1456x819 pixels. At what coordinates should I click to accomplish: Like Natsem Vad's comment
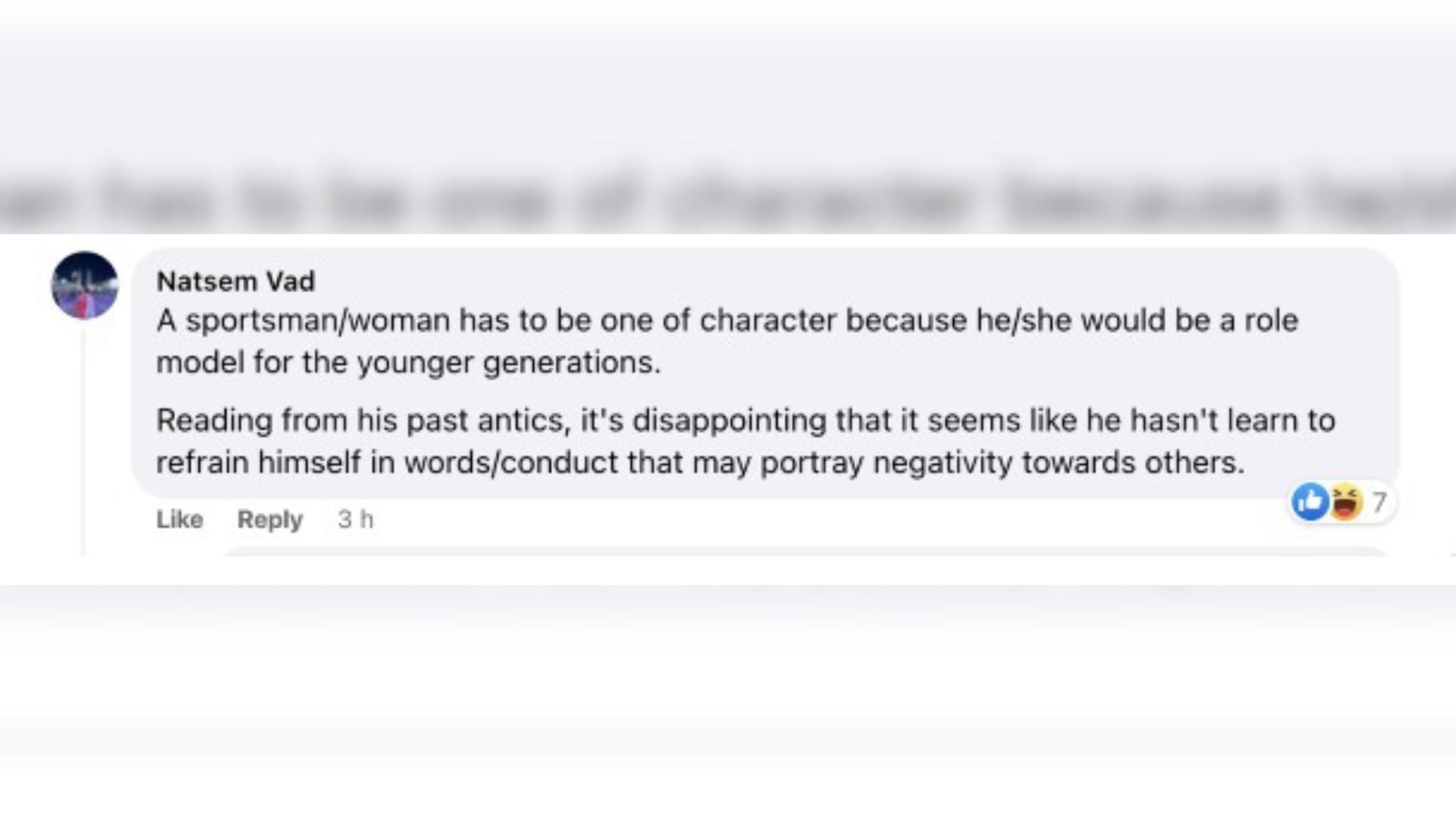point(180,519)
